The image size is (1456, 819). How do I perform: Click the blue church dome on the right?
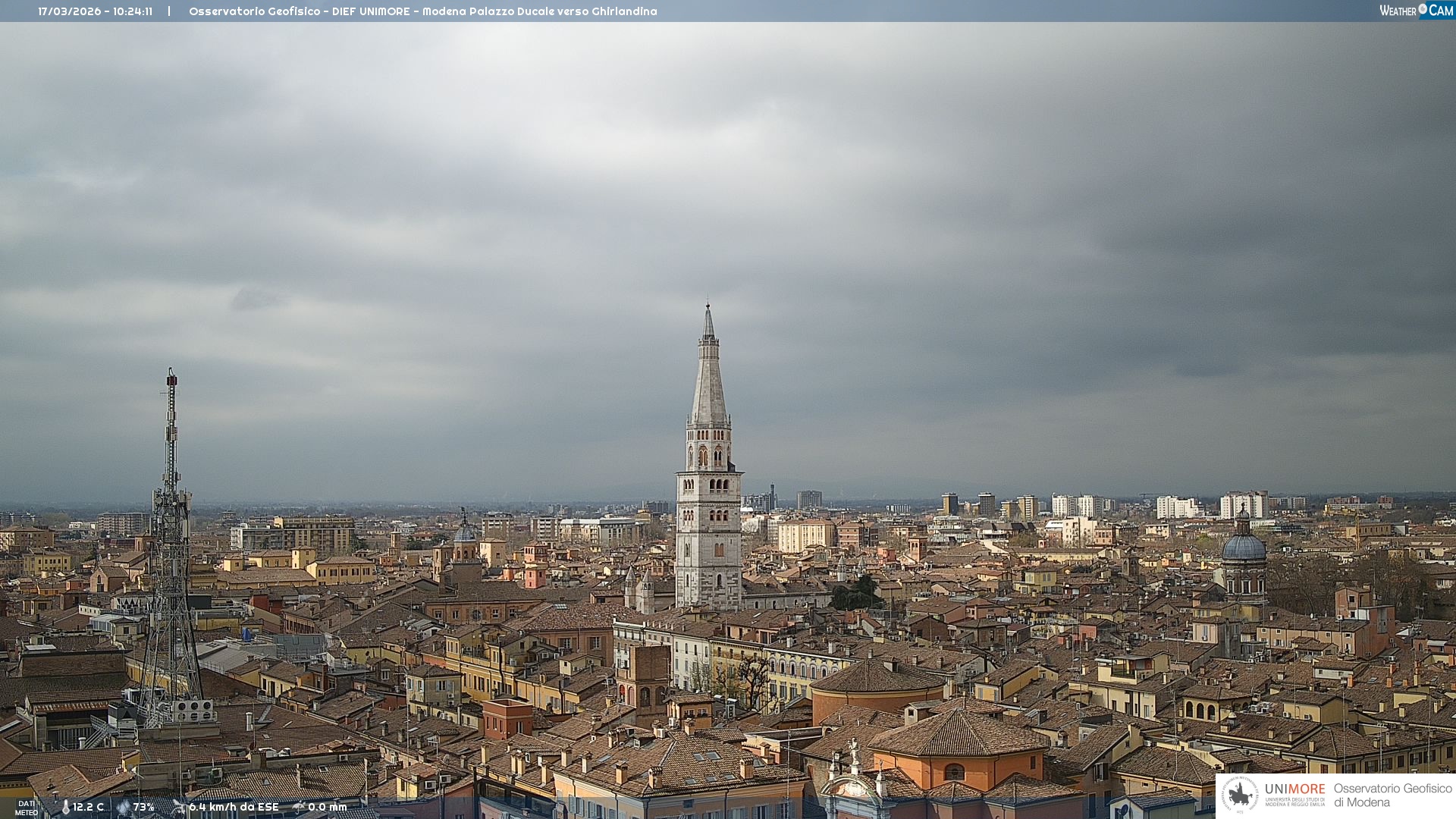point(1244,546)
